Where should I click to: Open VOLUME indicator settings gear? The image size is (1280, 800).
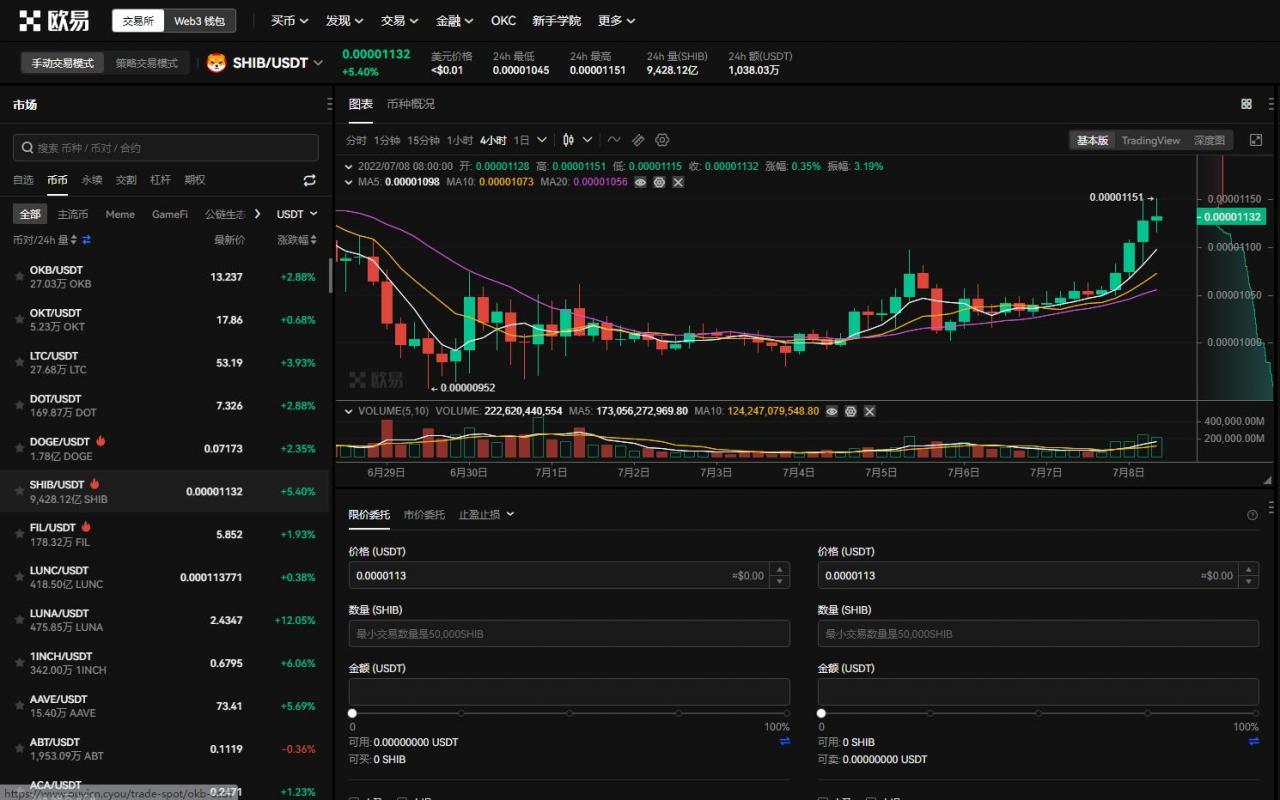[x=850, y=411]
